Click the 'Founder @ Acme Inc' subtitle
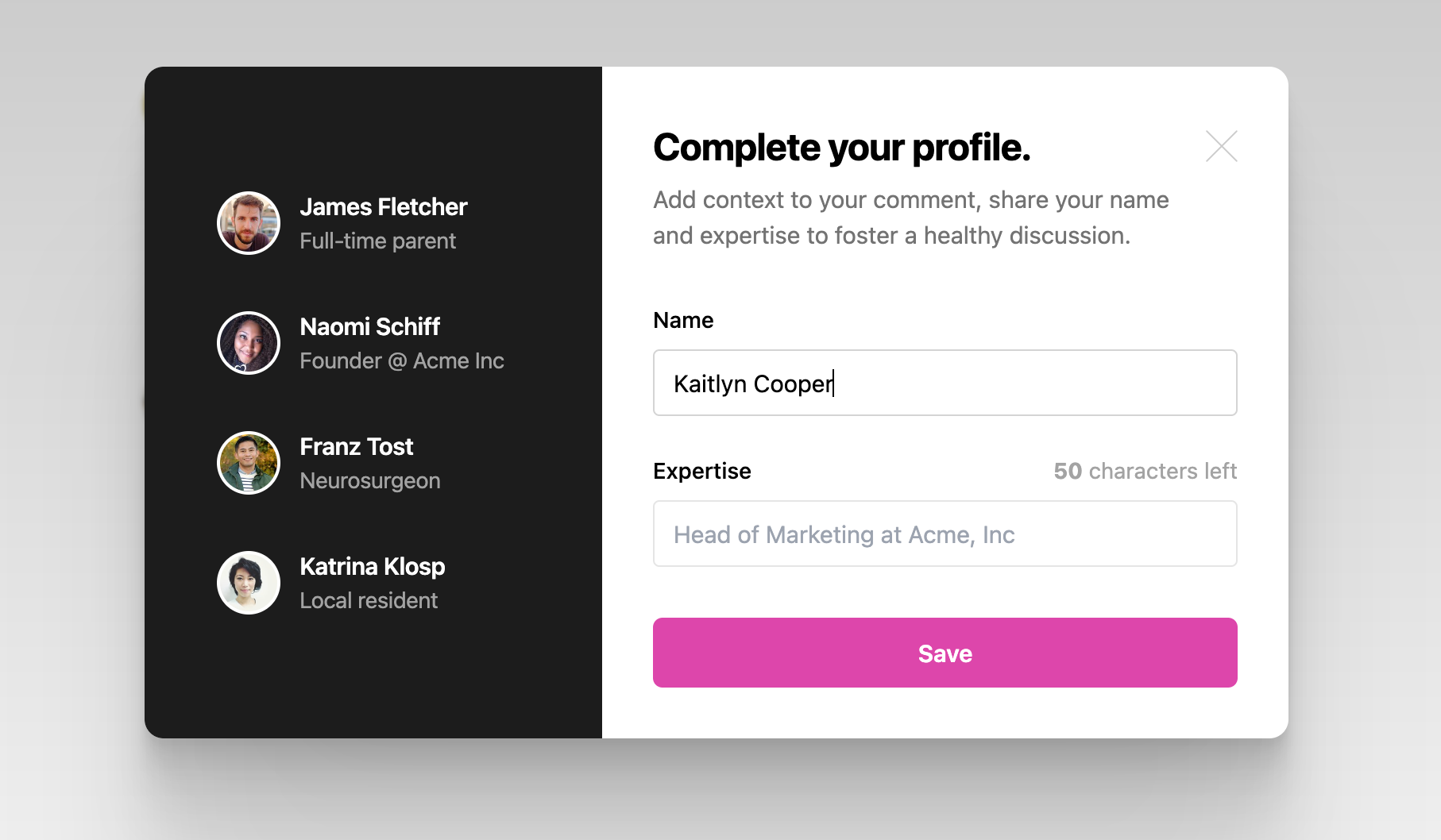The width and height of the screenshot is (1441, 840). (x=402, y=361)
